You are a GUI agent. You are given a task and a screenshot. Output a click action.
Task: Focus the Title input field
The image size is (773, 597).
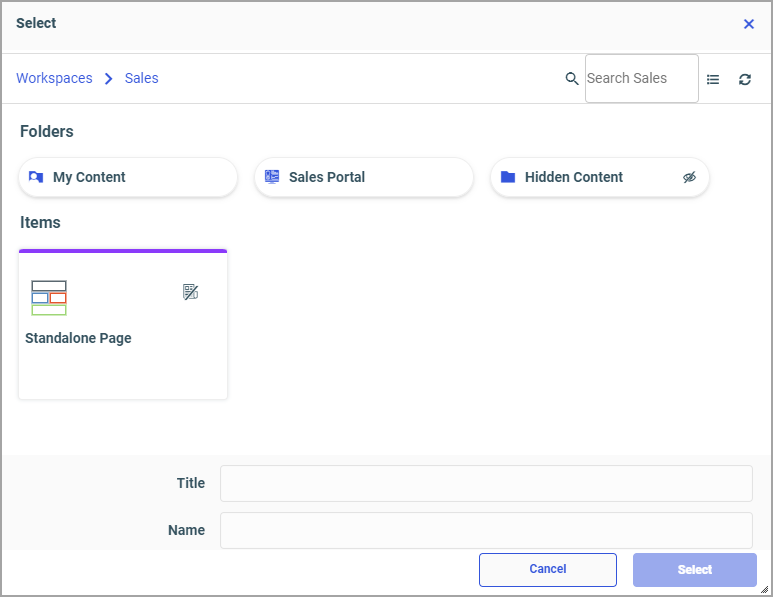pos(486,483)
